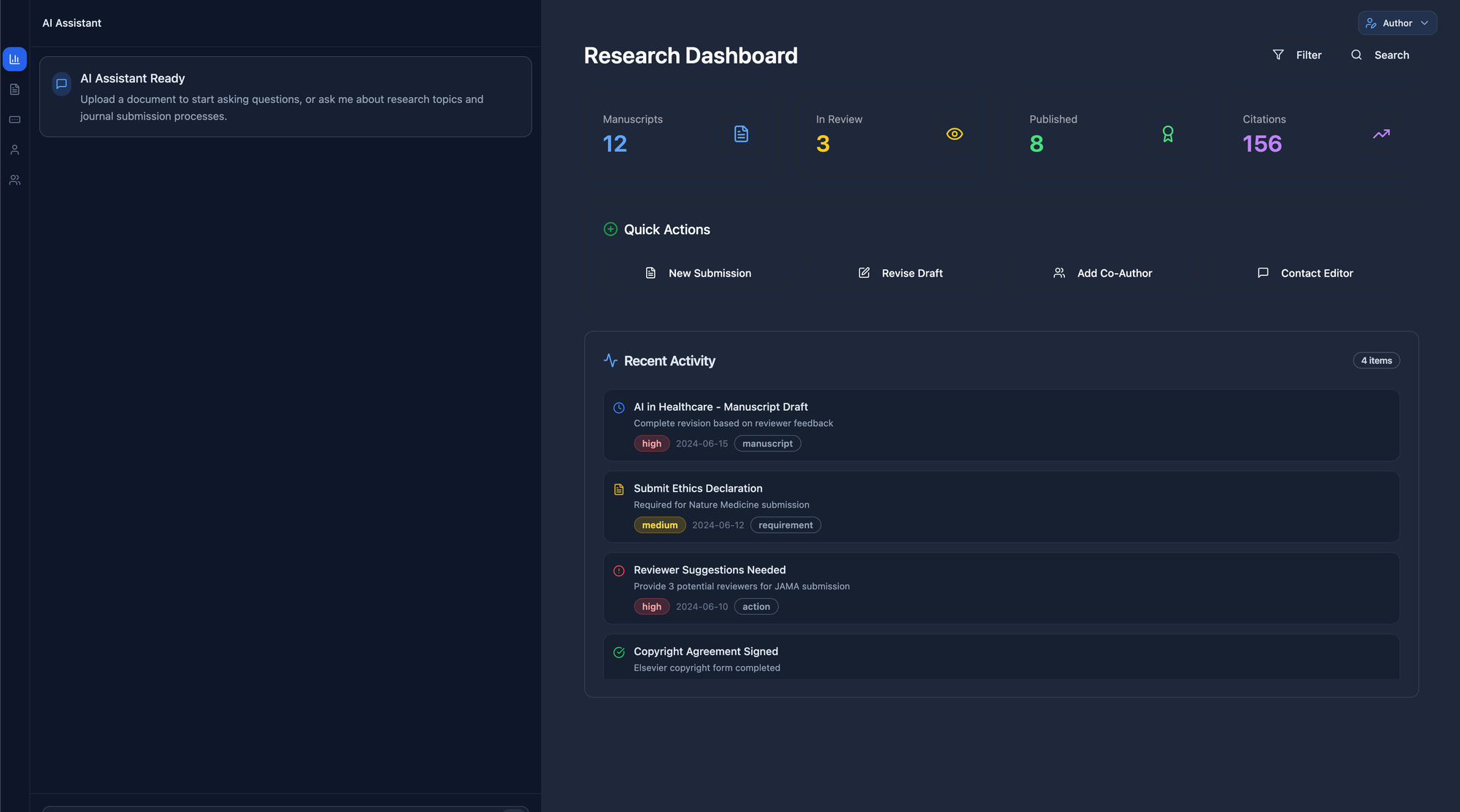Click the Recent Activity heading text
This screenshot has height=812, width=1460.
pyautogui.click(x=669, y=361)
